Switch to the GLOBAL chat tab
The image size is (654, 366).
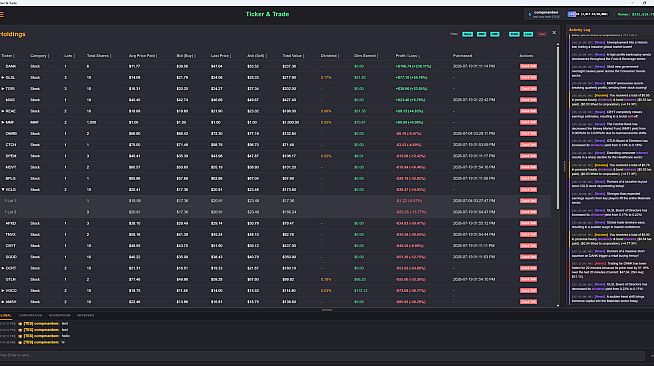[x=5, y=316]
